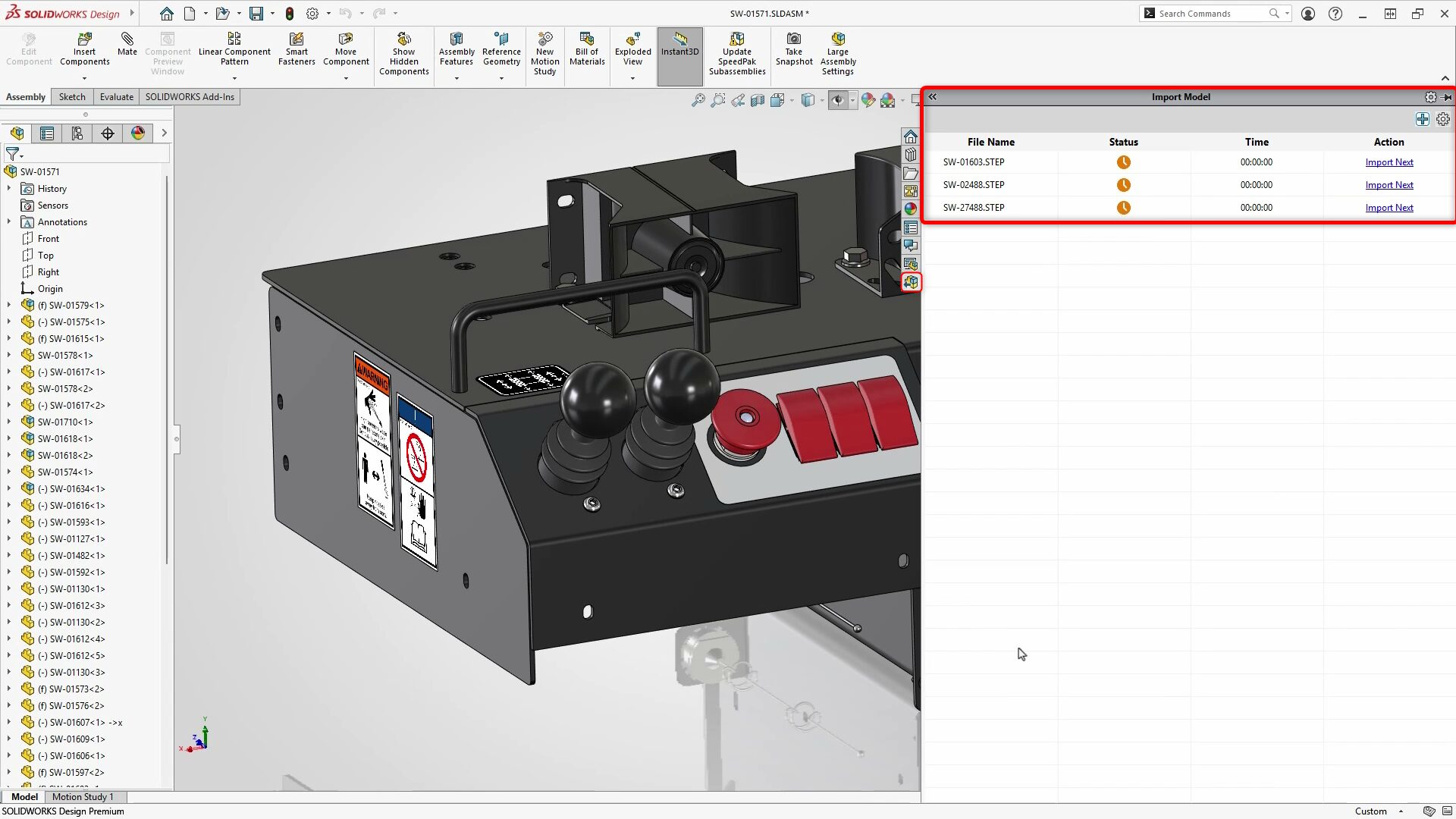This screenshot has height=819, width=1456.
Task: Expand the Annotations tree node
Action: [9, 222]
